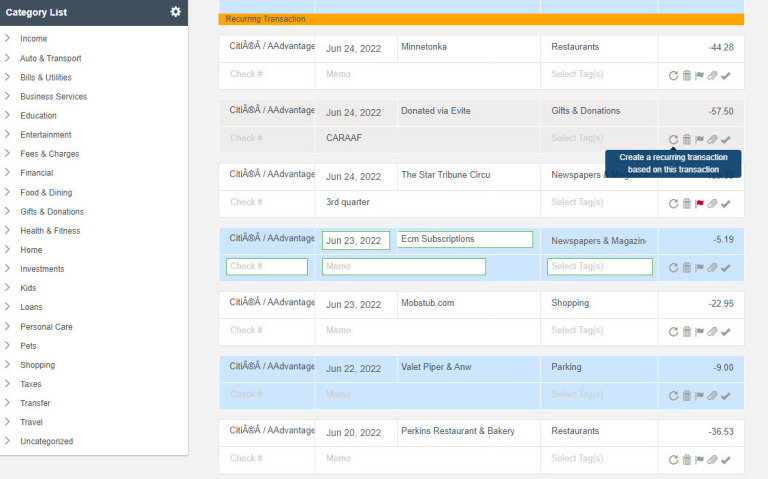Expand the Shopping category chevron

[x=7, y=364]
